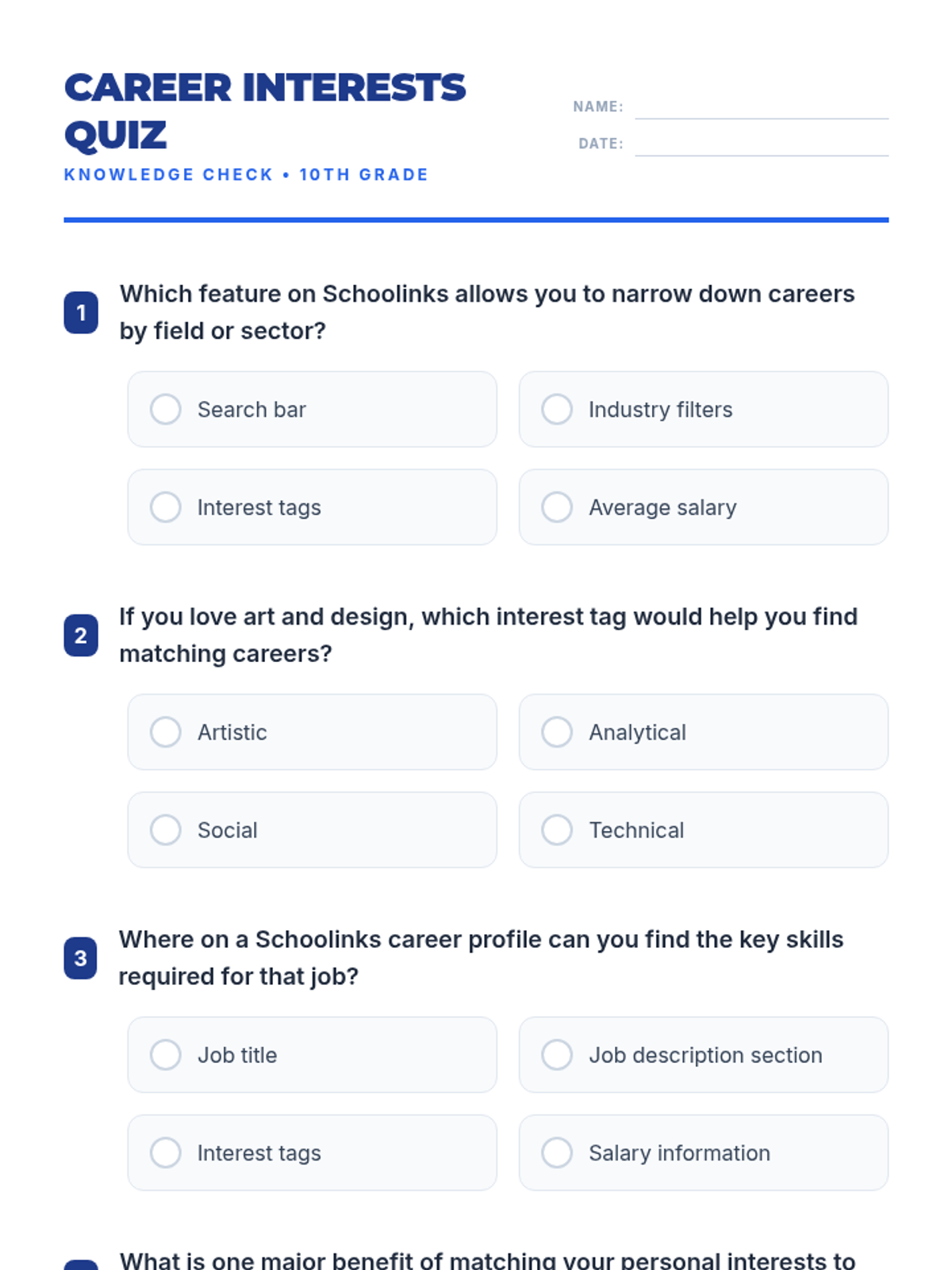Screen dimensions: 952x1270
Task: Select the Artistic answer option
Action: 312,732
